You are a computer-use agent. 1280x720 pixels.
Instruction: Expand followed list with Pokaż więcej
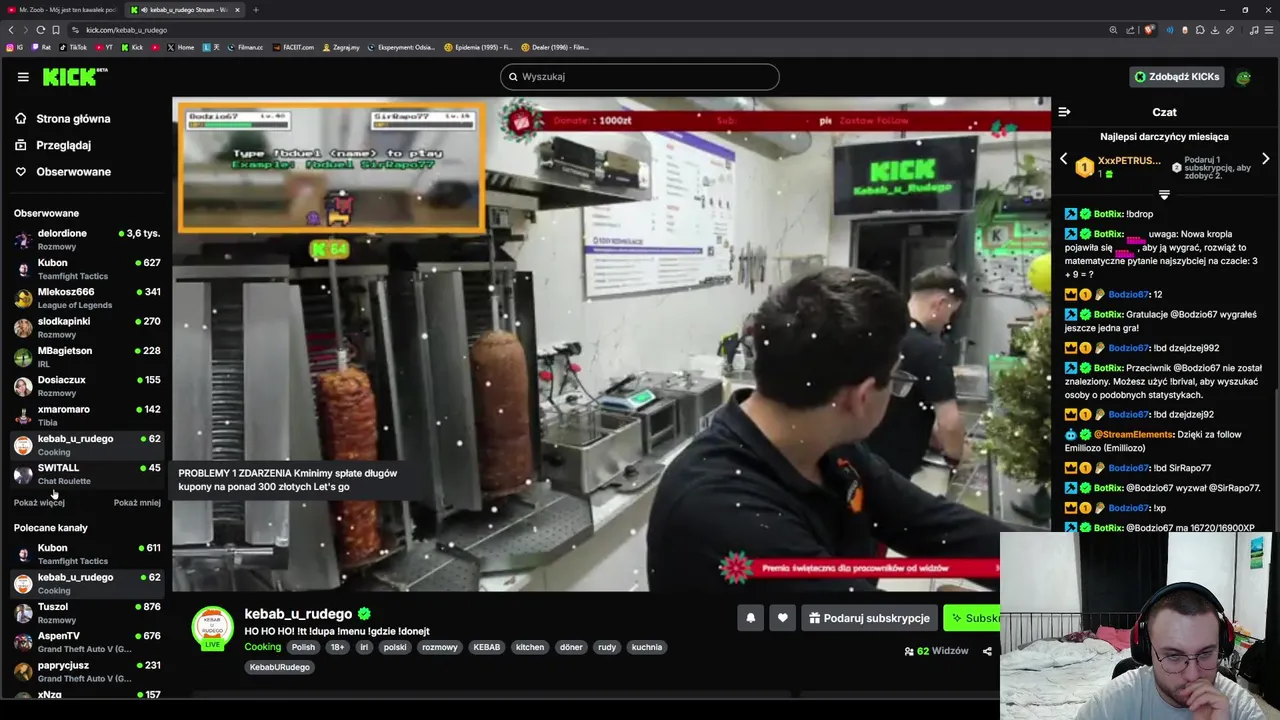coord(39,503)
